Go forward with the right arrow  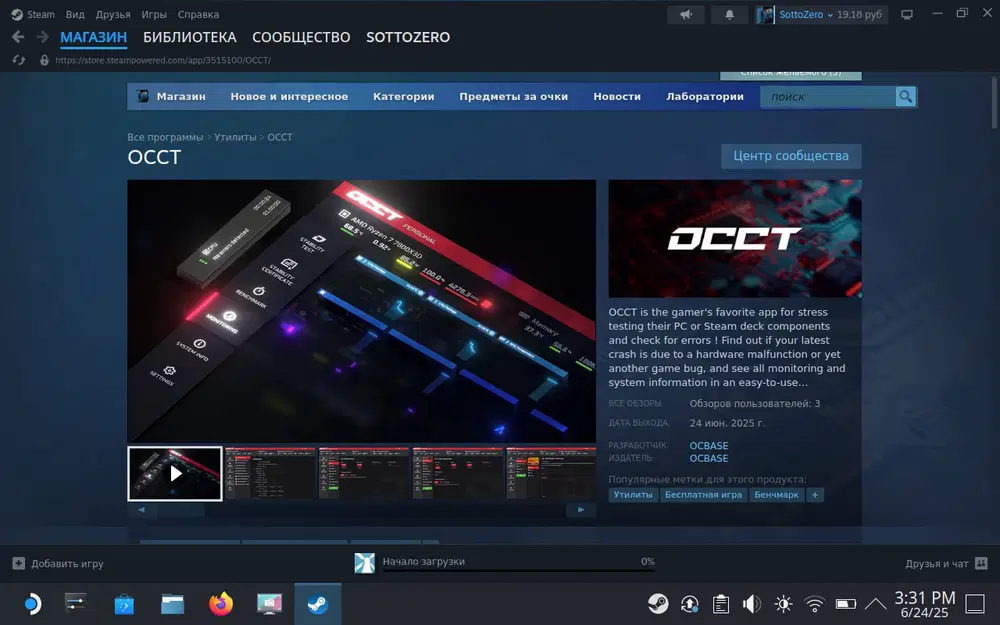pyautogui.click(x=43, y=37)
